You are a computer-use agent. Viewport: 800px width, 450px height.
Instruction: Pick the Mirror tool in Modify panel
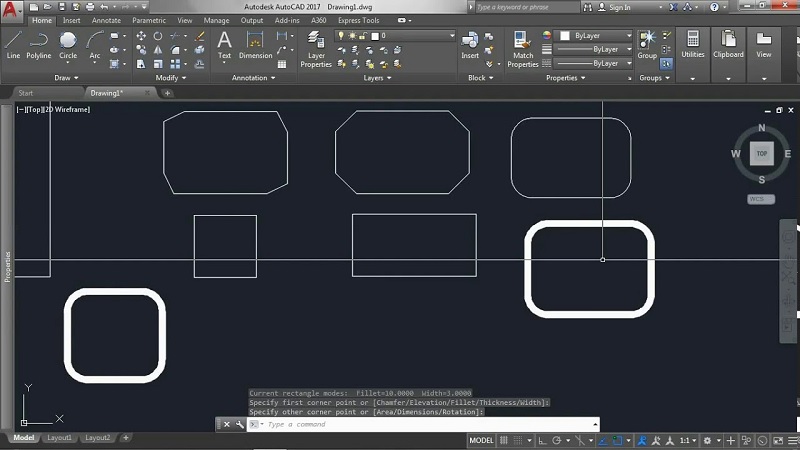coord(158,50)
